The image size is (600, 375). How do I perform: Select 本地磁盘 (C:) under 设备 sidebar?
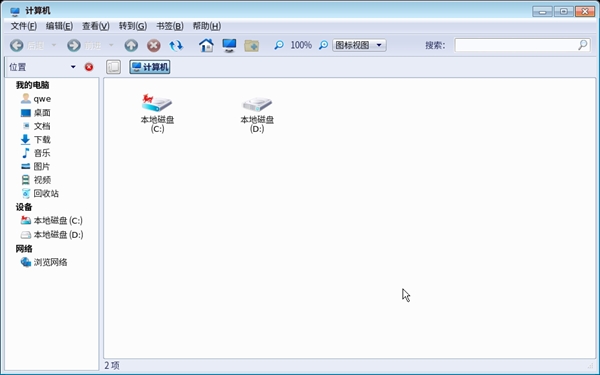52,220
